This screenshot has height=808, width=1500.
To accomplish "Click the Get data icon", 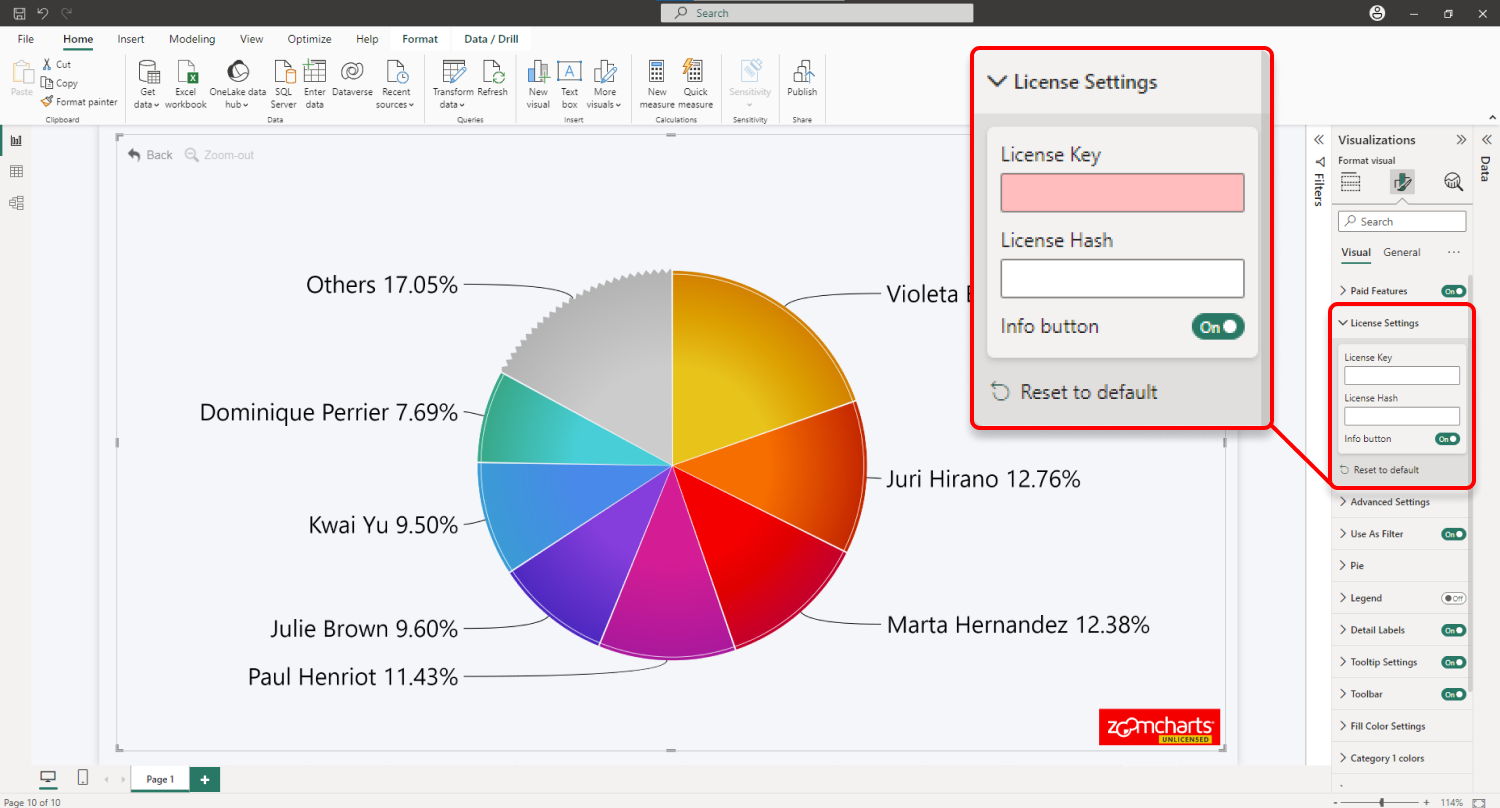I will click(147, 80).
